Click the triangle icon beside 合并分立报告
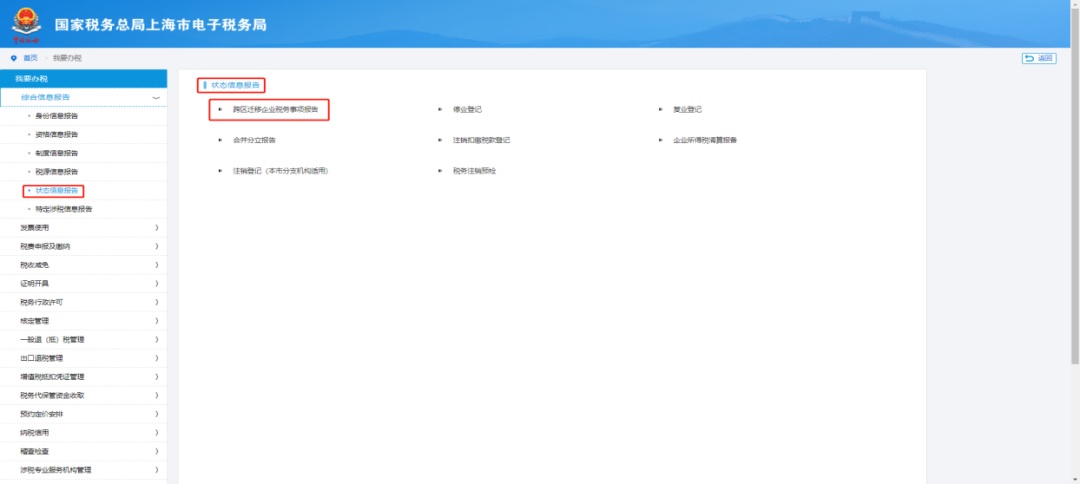The height and width of the screenshot is (484, 1080). tap(220, 140)
